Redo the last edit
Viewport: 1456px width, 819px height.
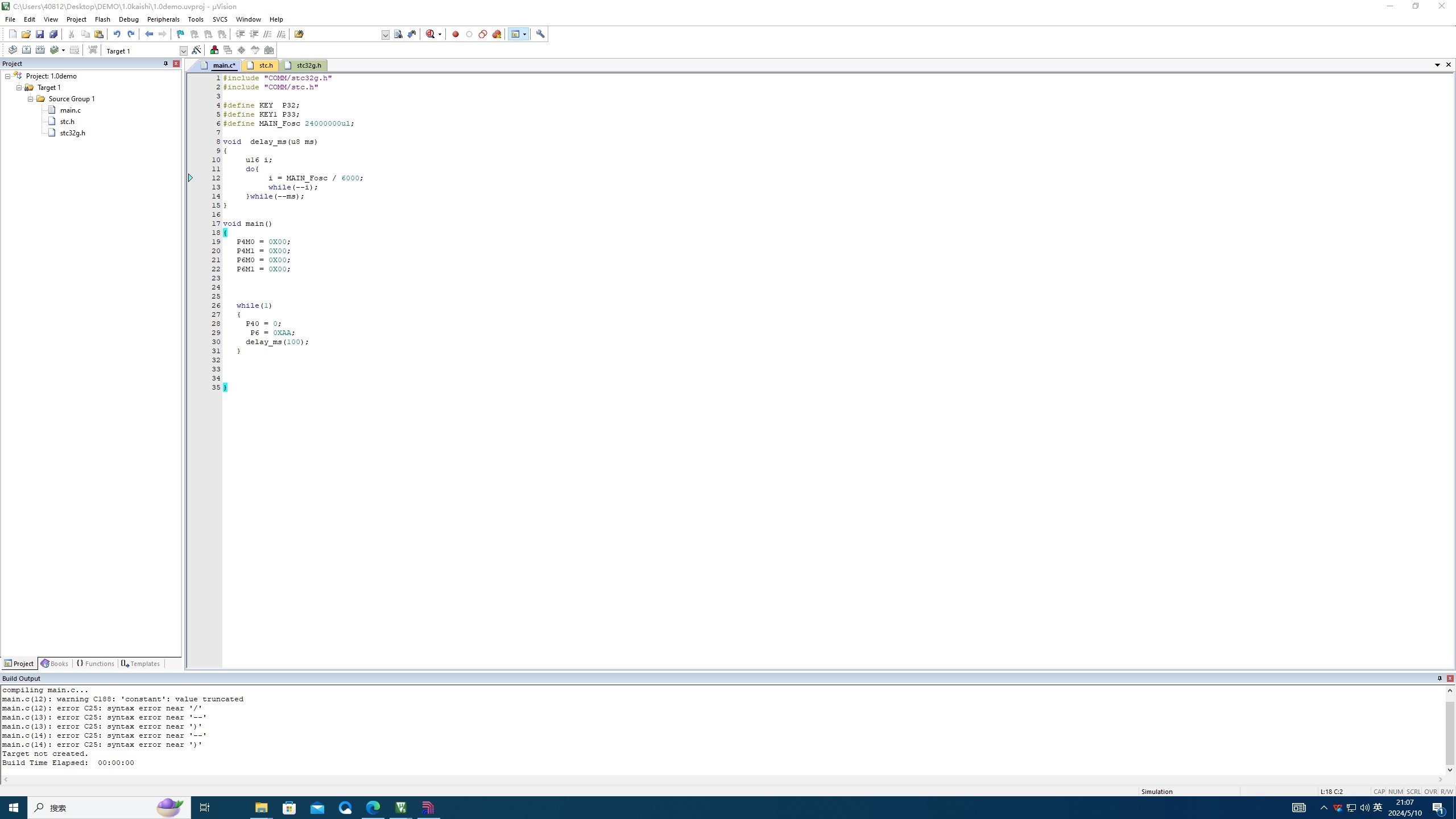point(131,34)
